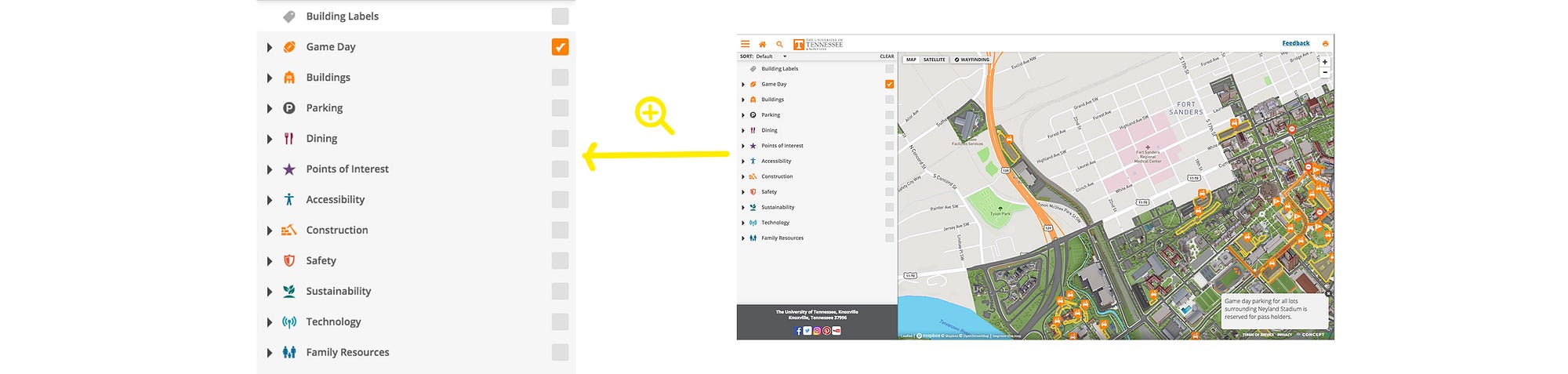
Task: Open the Terms of Service link on the map
Action: [1258, 335]
